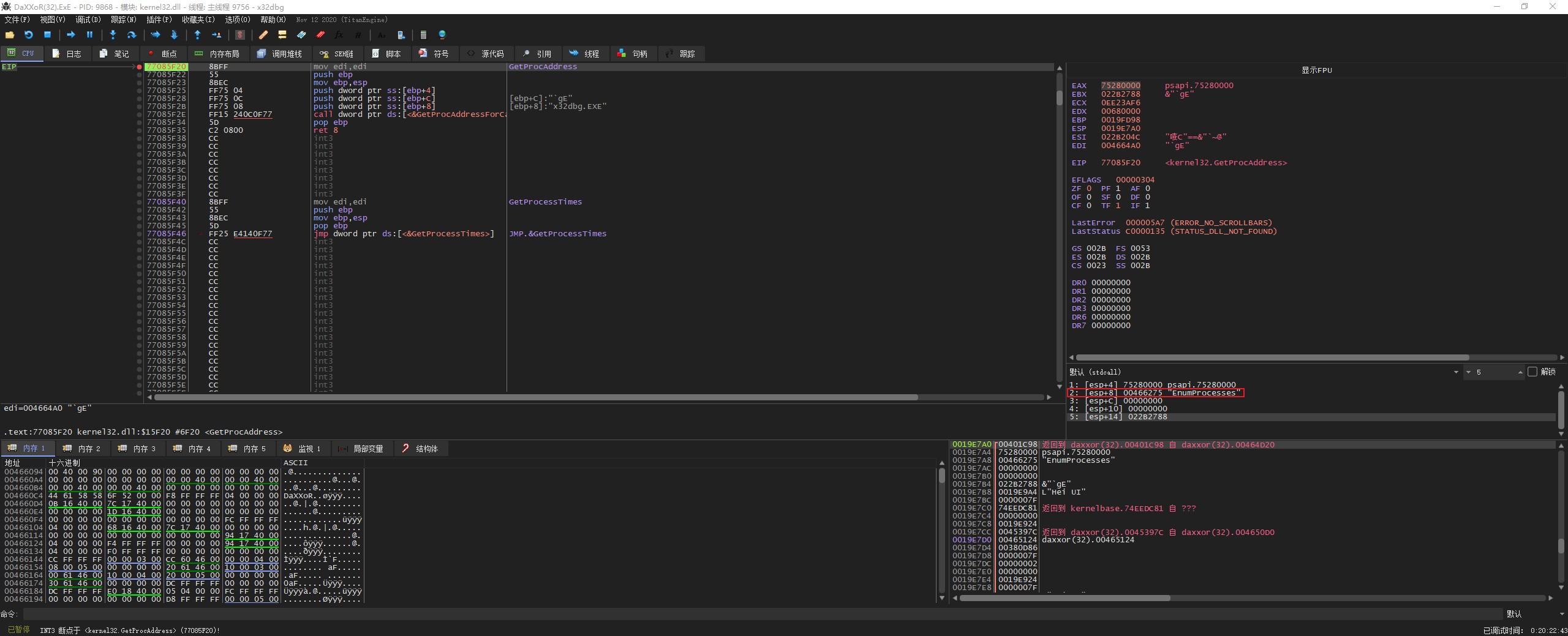Toggle breakpoint bullet at address 77085F40
The image size is (1568, 636).
click(140, 202)
